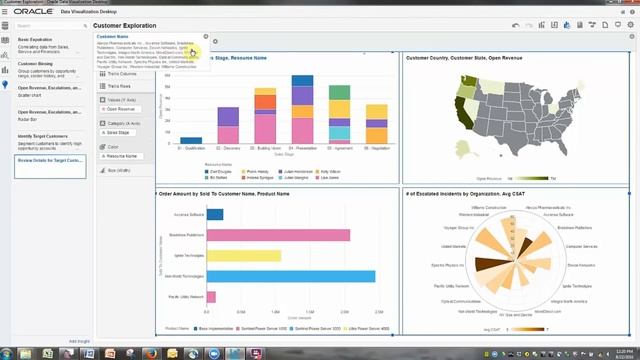Open Firefox from the taskbar
Viewport: 640px width, 360px height.
(151, 353)
